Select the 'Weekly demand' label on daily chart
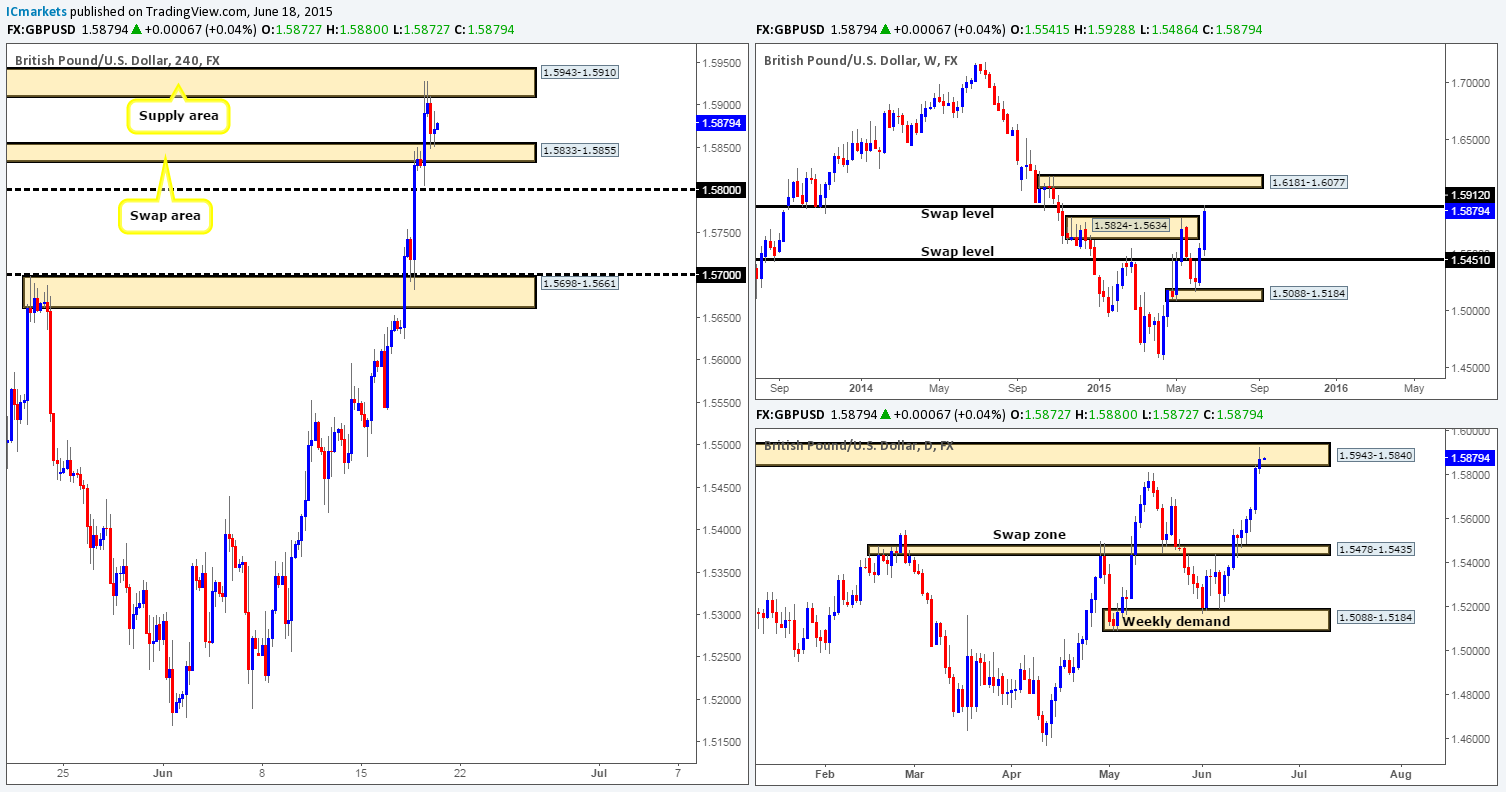The width and height of the screenshot is (1506, 792). [1176, 621]
